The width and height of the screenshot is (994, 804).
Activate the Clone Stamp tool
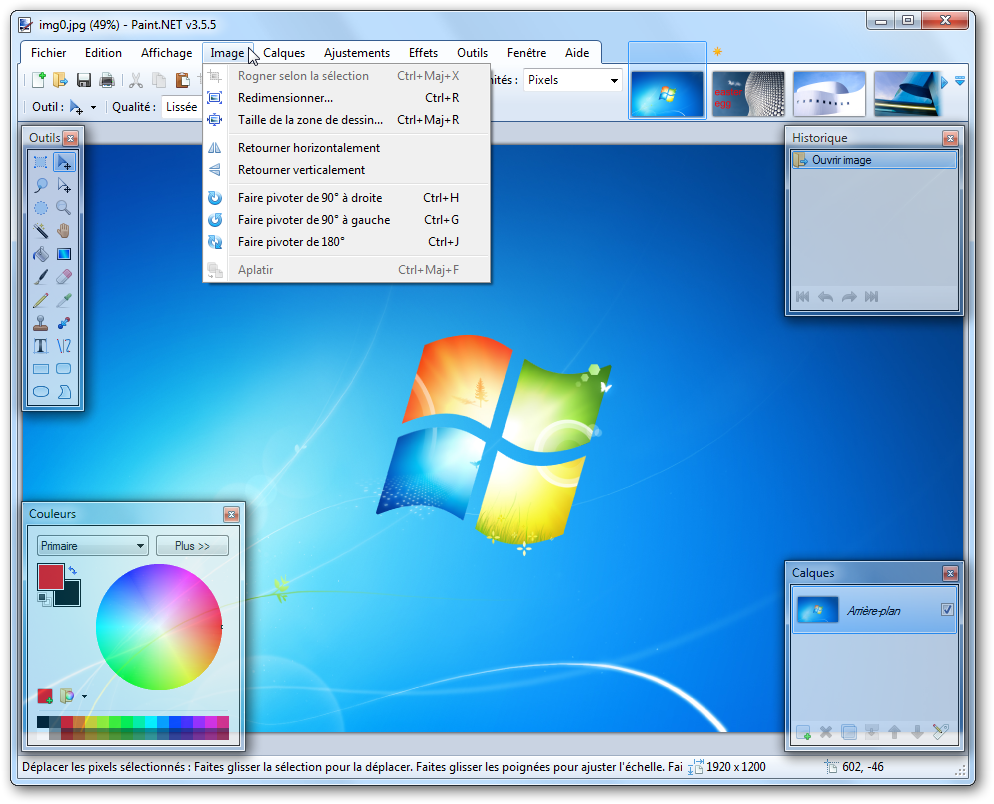click(x=40, y=323)
